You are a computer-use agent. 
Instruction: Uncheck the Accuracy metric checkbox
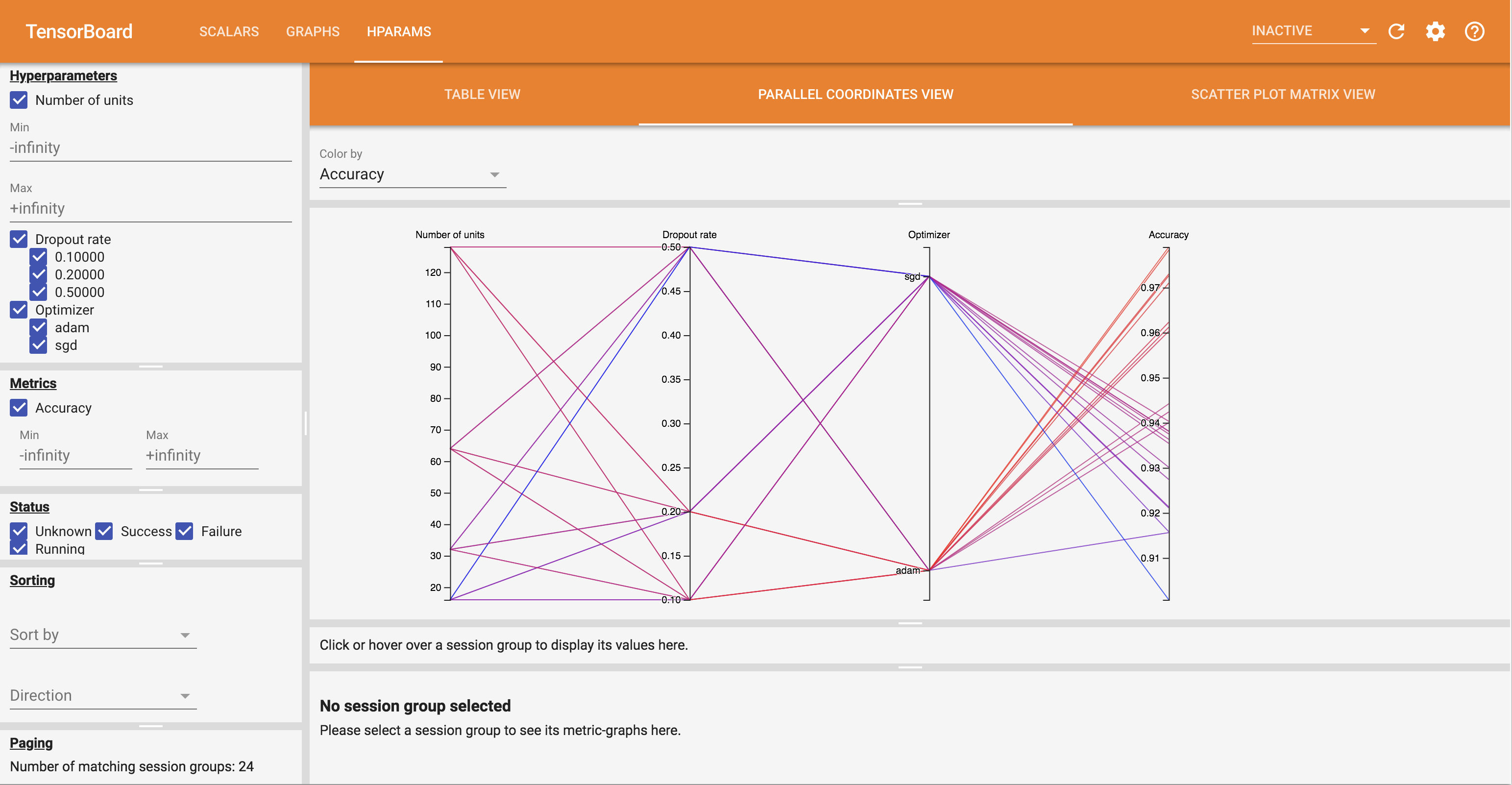pyautogui.click(x=19, y=408)
